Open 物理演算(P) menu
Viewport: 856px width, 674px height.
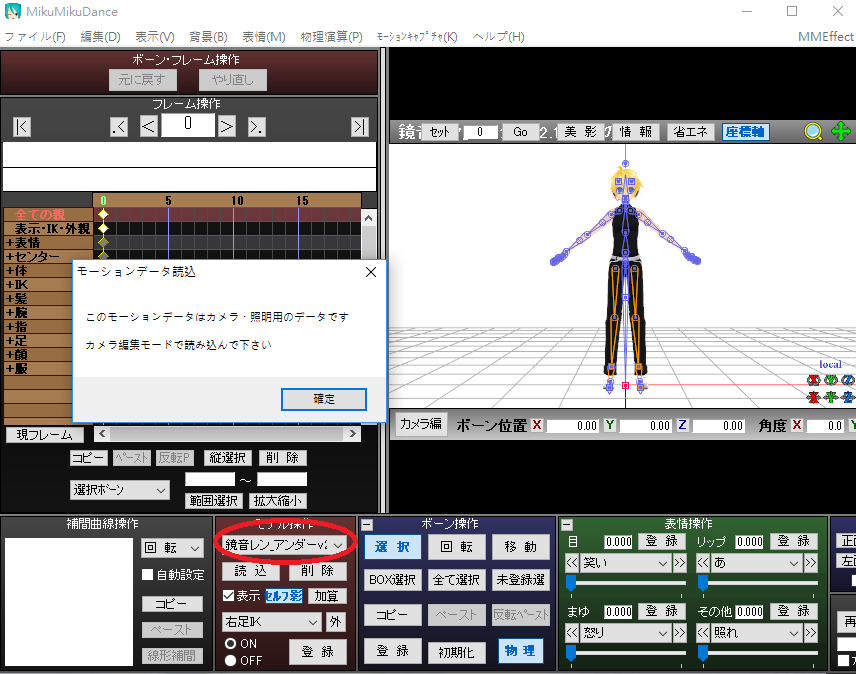tap(331, 37)
